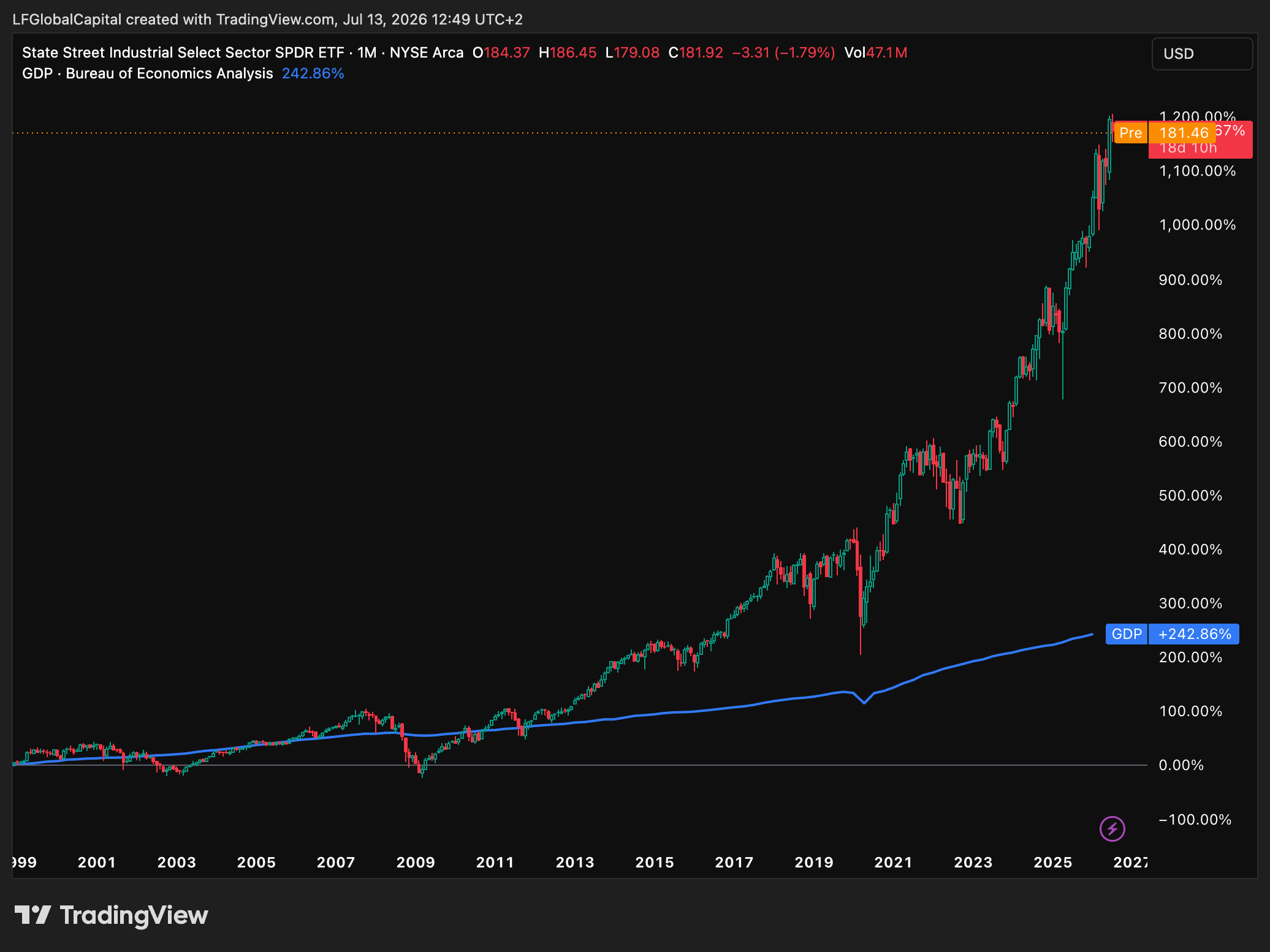The height and width of the screenshot is (952, 1270).
Task: Click the 2007 label on the time axis
Action: pyautogui.click(x=336, y=863)
